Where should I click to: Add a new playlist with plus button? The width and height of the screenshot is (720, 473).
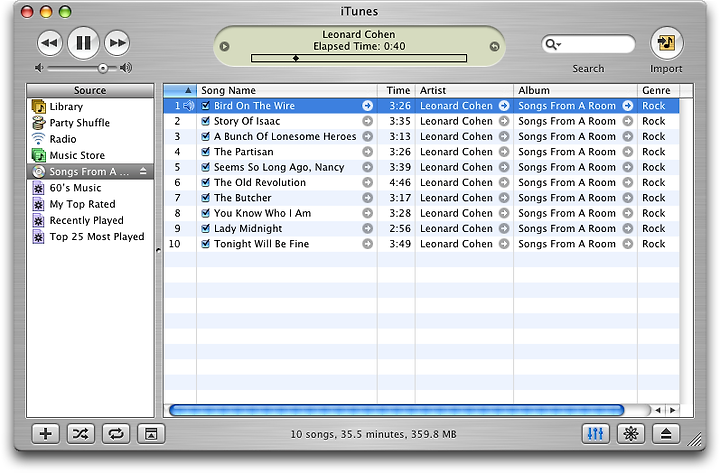45,434
